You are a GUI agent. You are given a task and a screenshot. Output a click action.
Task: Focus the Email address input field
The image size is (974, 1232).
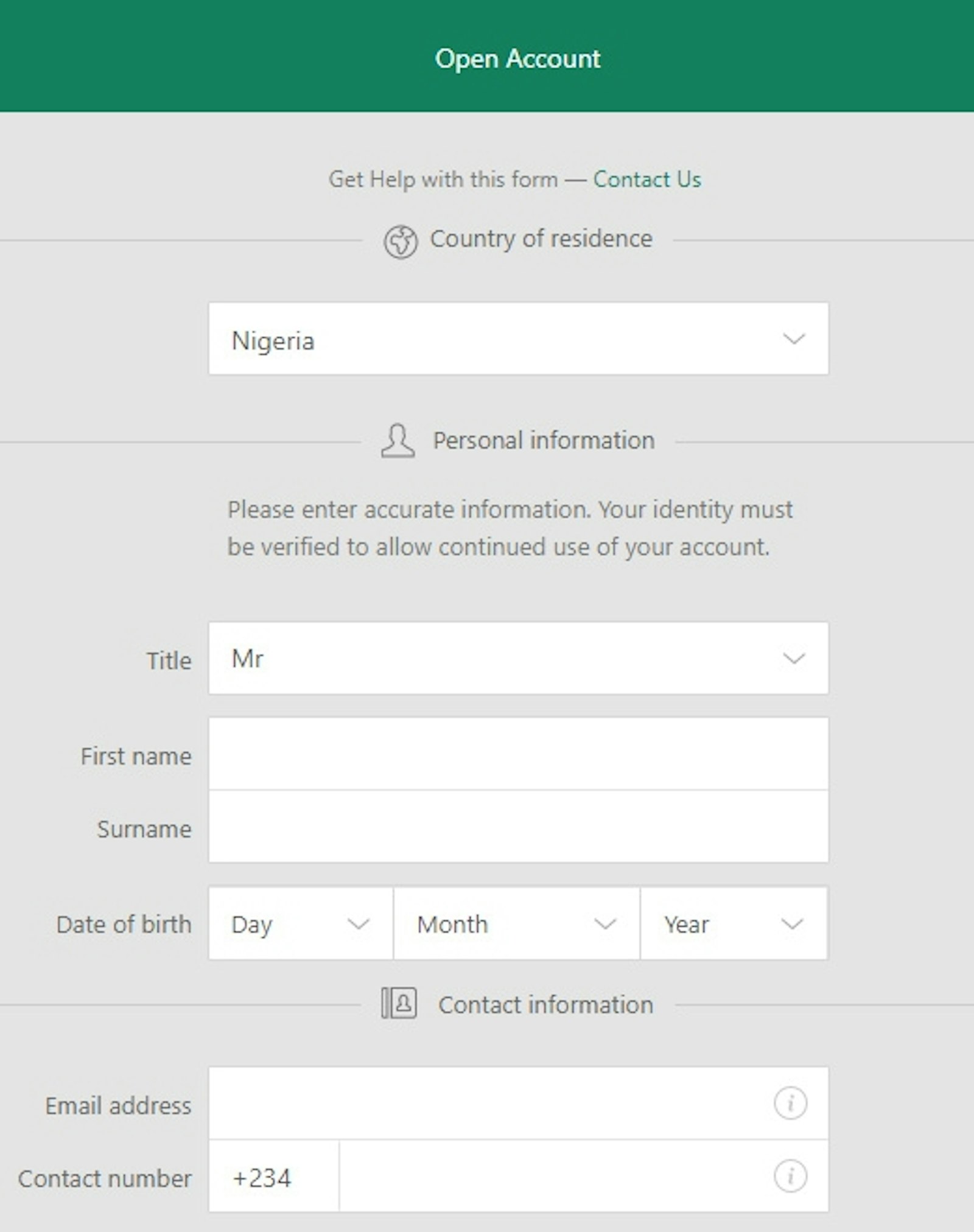click(x=487, y=1103)
